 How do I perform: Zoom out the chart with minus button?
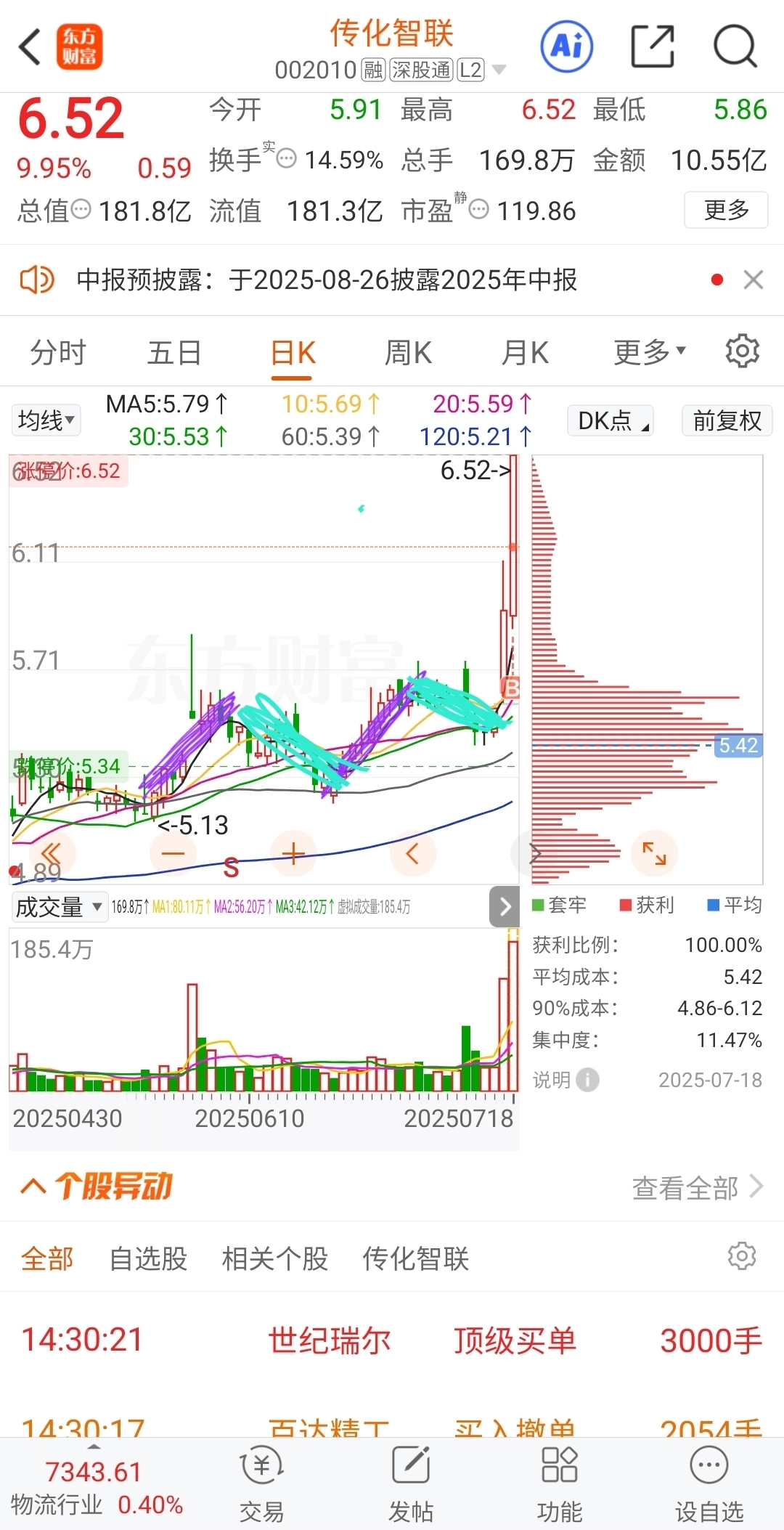coord(173,853)
